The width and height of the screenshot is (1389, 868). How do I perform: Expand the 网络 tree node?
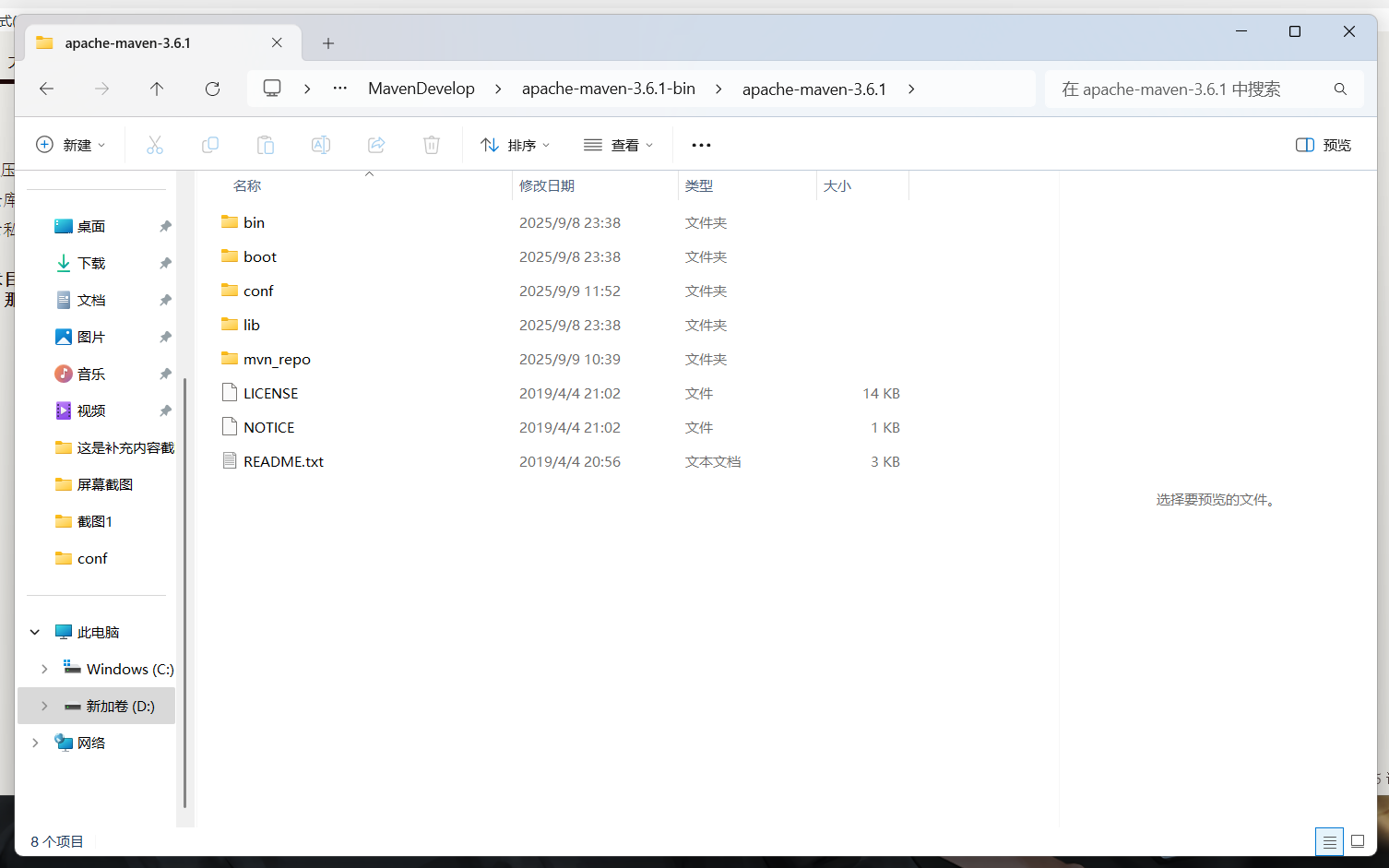coord(35,743)
